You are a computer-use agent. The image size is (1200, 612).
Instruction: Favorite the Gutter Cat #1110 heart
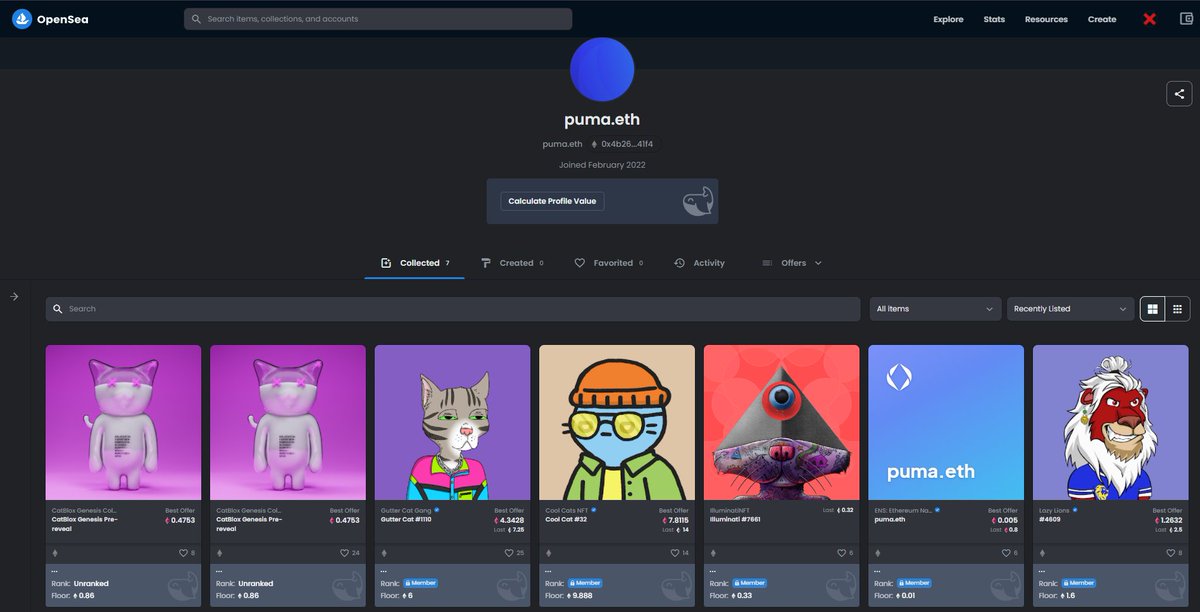[510, 553]
